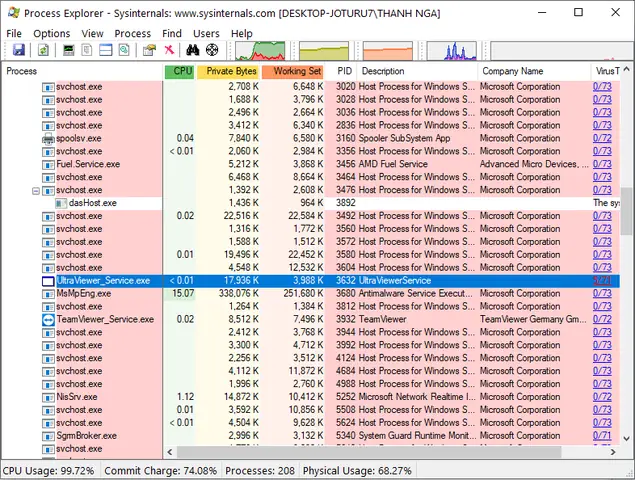The height and width of the screenshot is (480, 635).
Task: Sort by the Description column header
Action: coord(418,71)
